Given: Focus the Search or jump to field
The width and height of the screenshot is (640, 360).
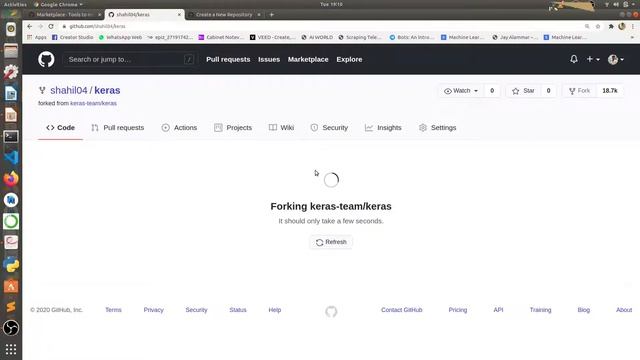Looking at the screenshot, I should tap(129, 60).
